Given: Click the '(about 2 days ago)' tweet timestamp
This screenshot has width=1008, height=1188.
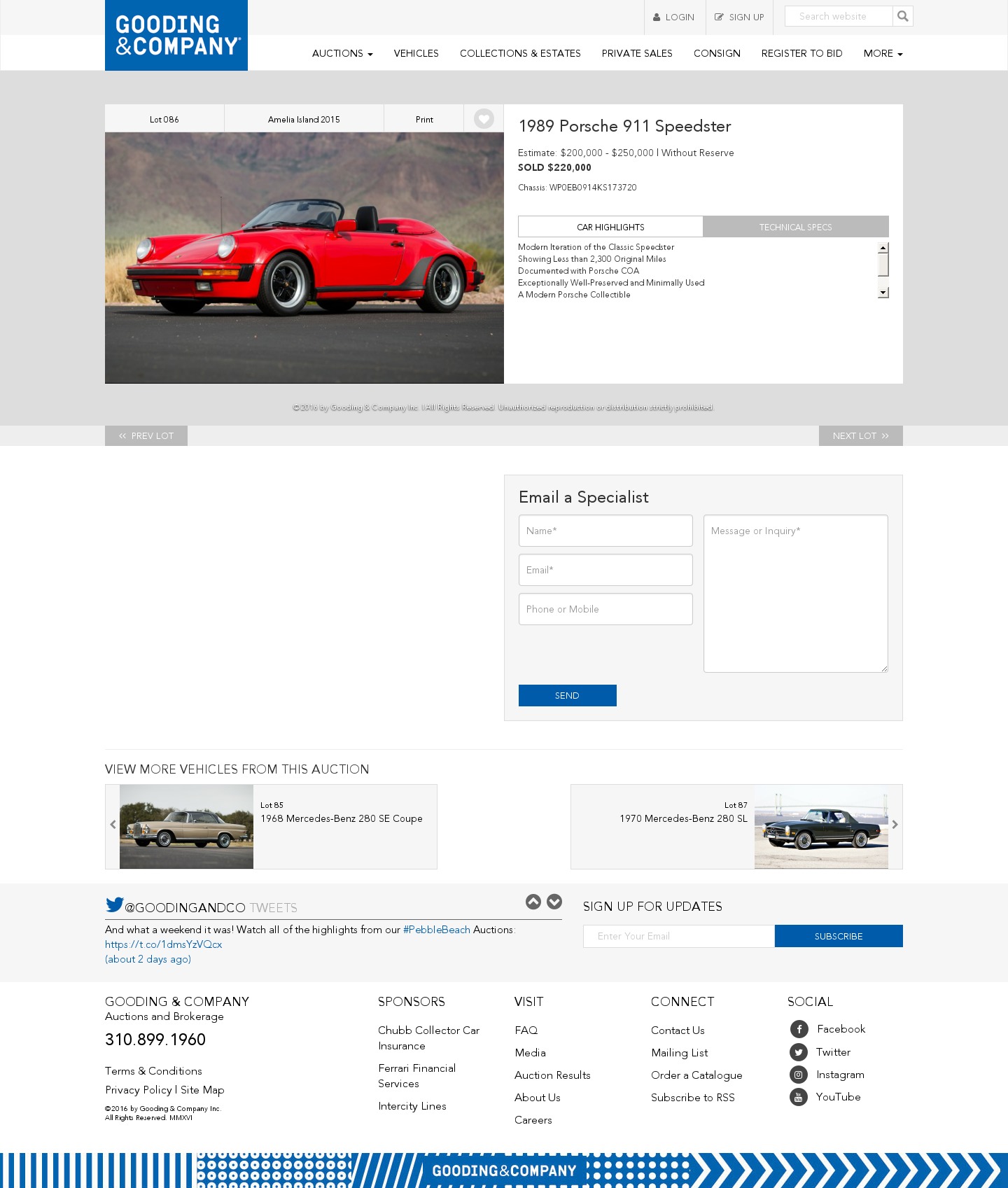Looking at the screenshot, I should pyautogui.click(x=148, y=959).
